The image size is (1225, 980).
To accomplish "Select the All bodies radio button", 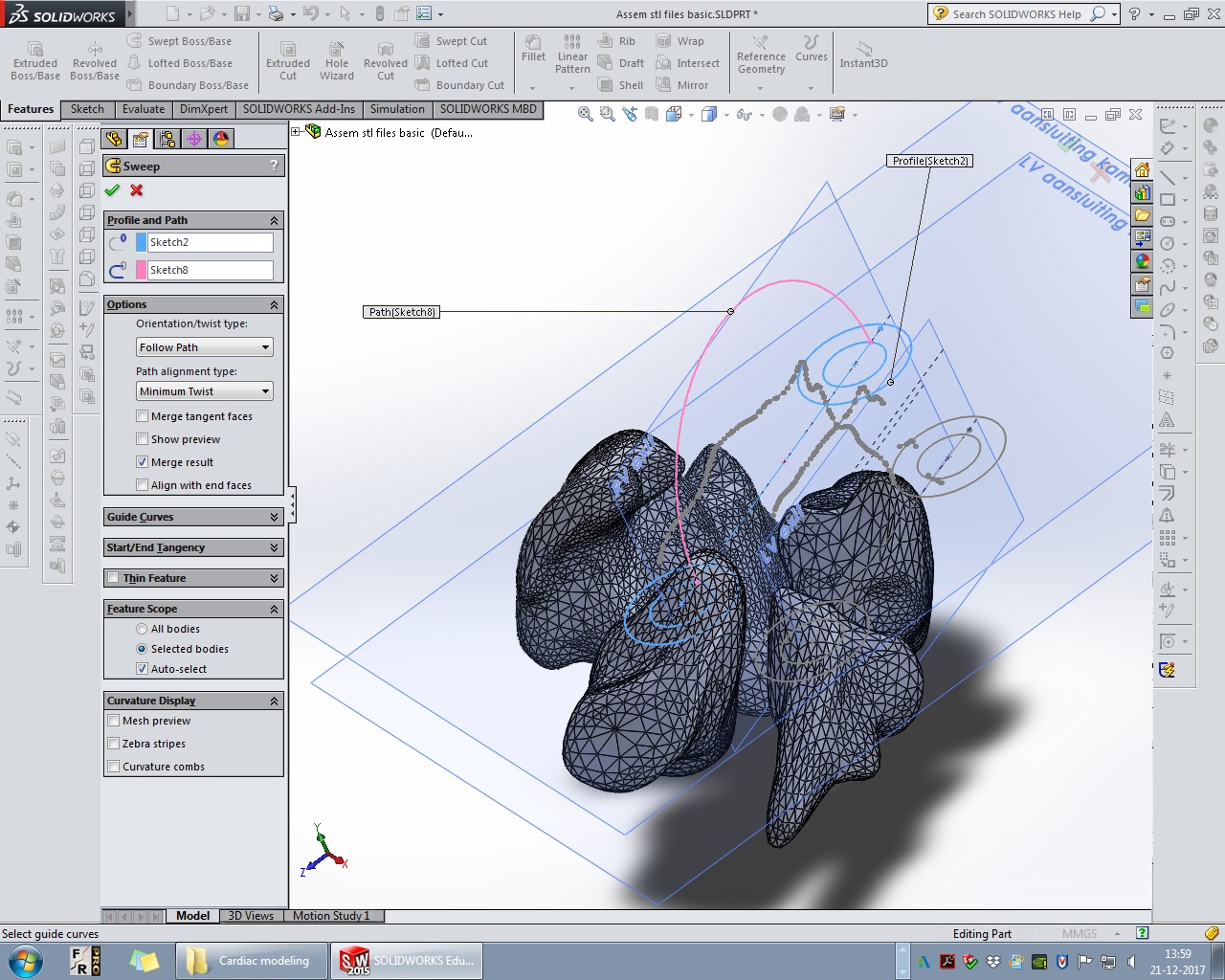I will pos(143,629).
